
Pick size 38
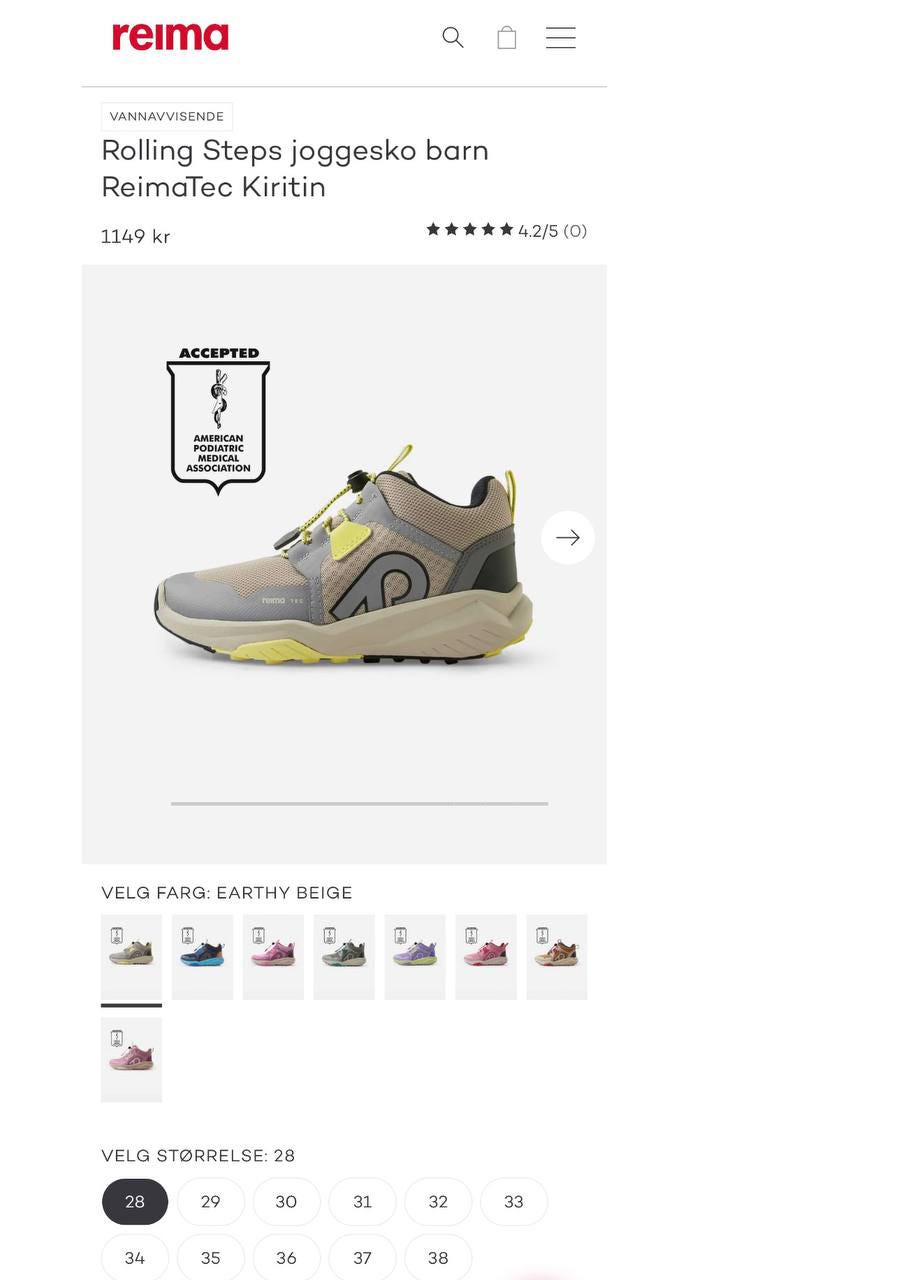438,1258
